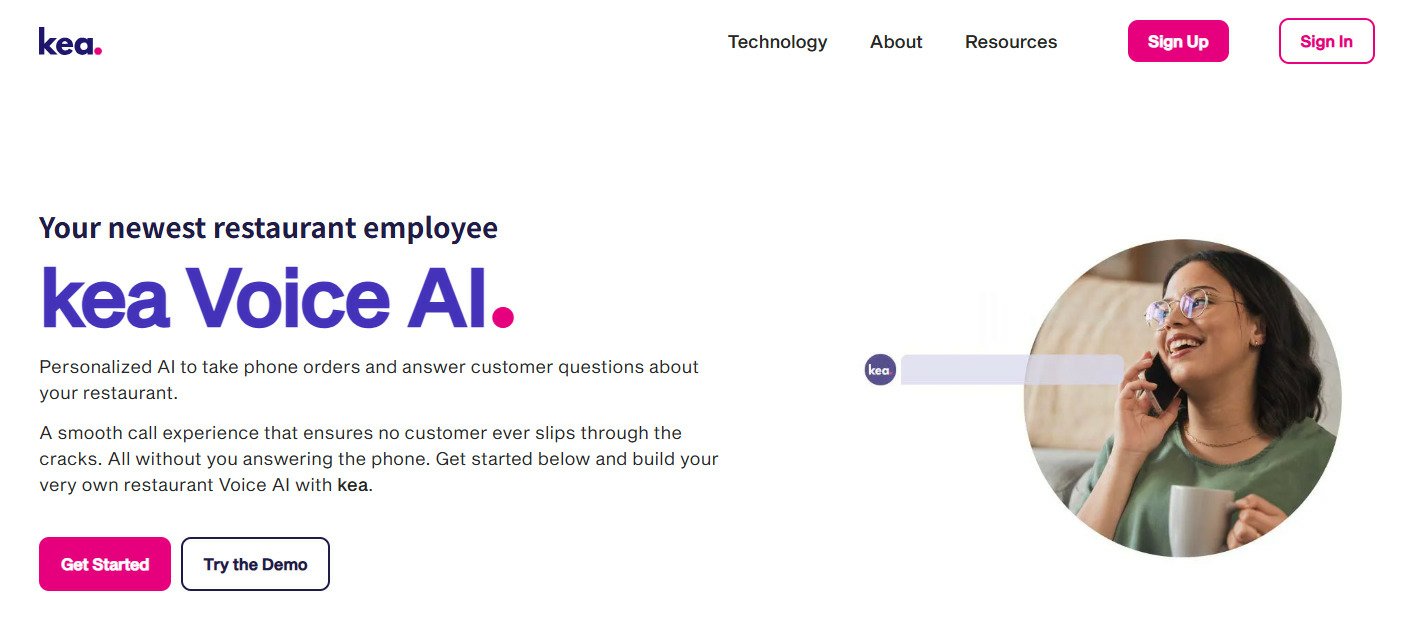Screen dimensions: 1412x641
Task: Open the Resources dropdown in the header
Action: tap(1010, 42)
